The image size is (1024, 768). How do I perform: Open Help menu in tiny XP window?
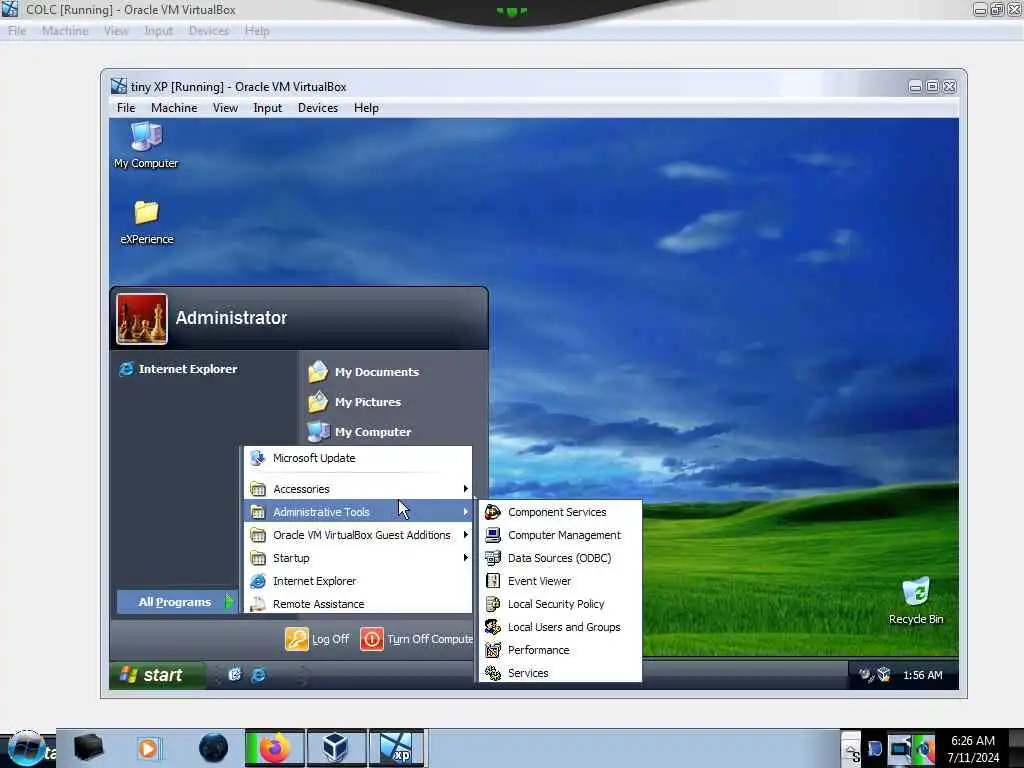point(366,108)
